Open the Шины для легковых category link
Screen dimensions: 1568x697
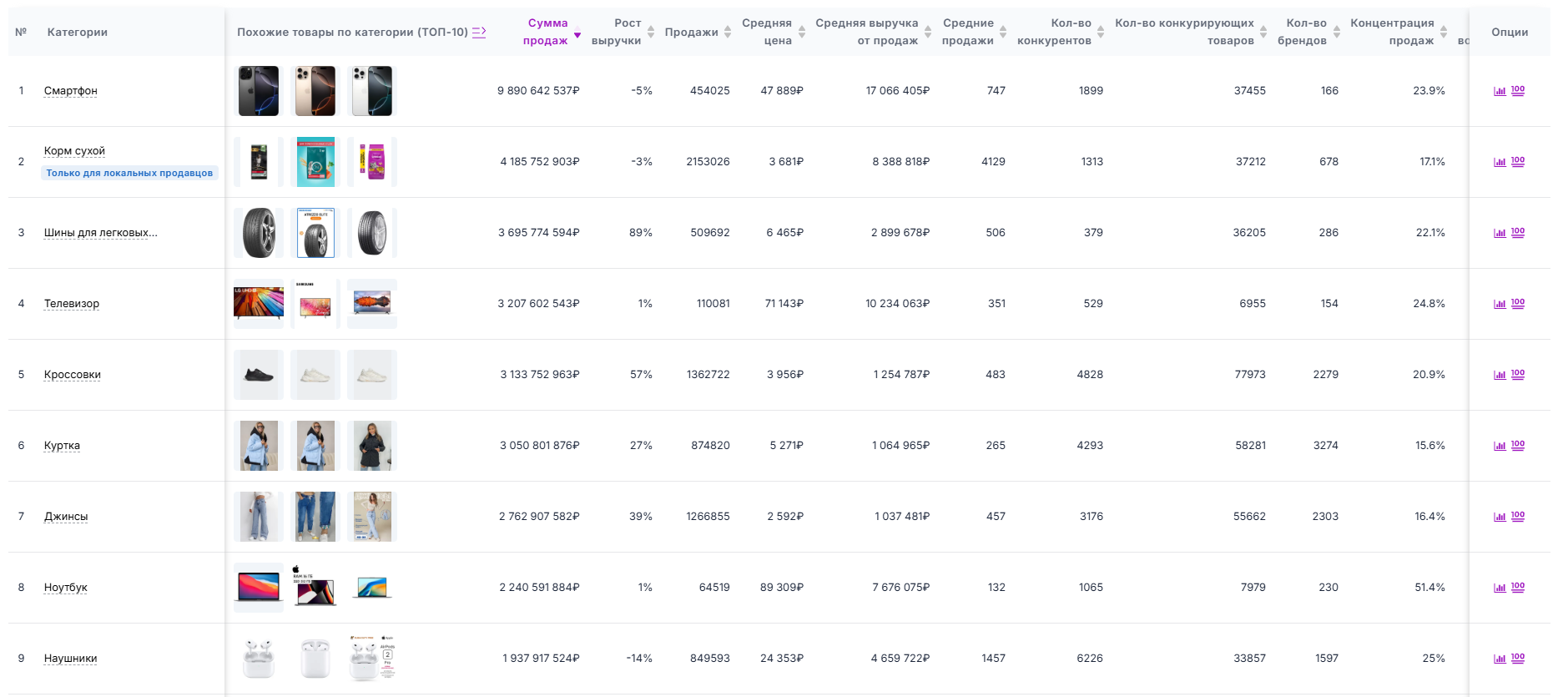101,233
